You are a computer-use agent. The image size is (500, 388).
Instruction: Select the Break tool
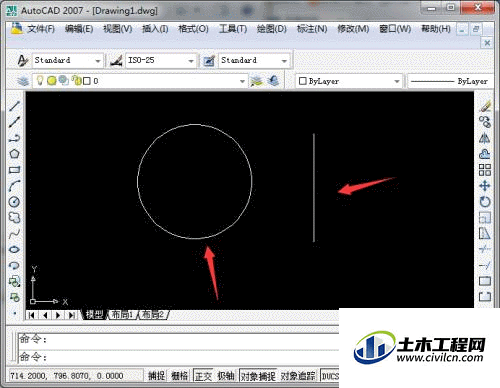[485, 296]
